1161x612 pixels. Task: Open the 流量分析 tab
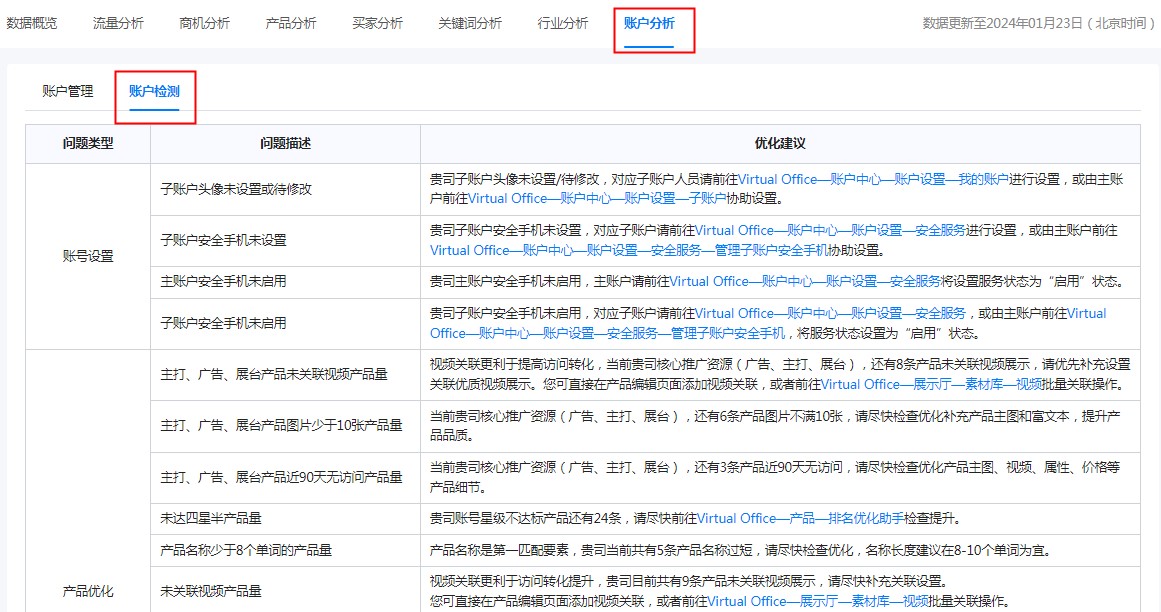pos(118,20)
